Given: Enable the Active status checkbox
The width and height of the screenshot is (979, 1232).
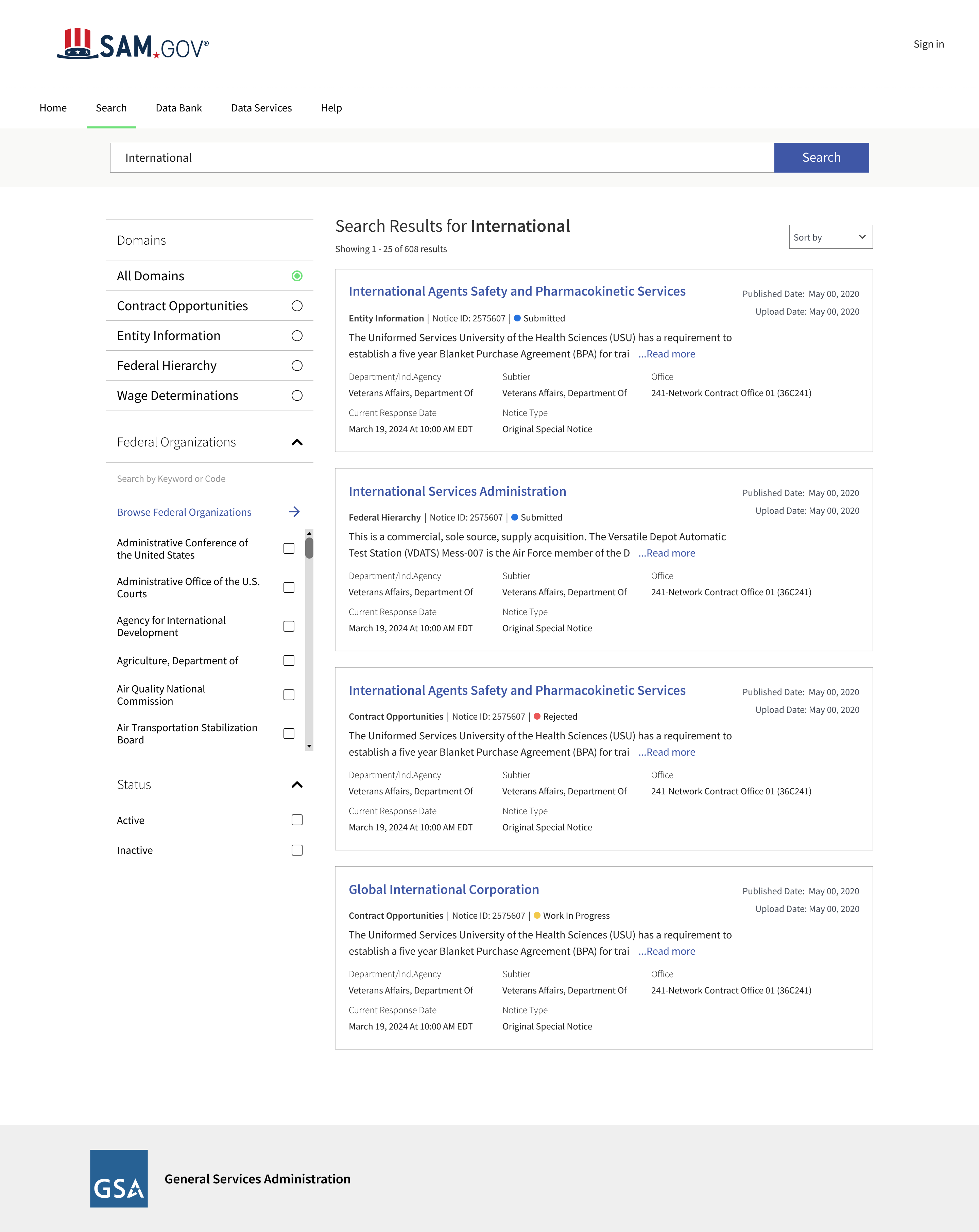Looking at the screenshot, I should pos(297,820).
